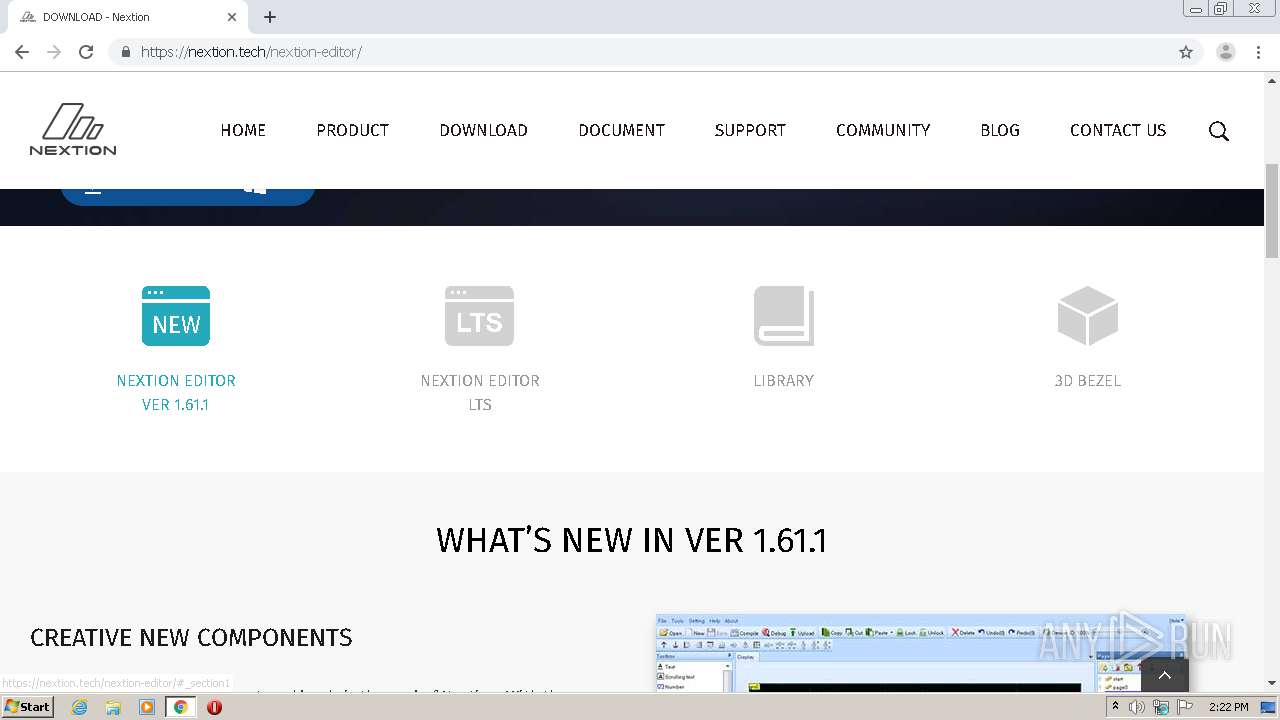Click the LIBRARY label
1280x720 pixels.
click(784, 381)
